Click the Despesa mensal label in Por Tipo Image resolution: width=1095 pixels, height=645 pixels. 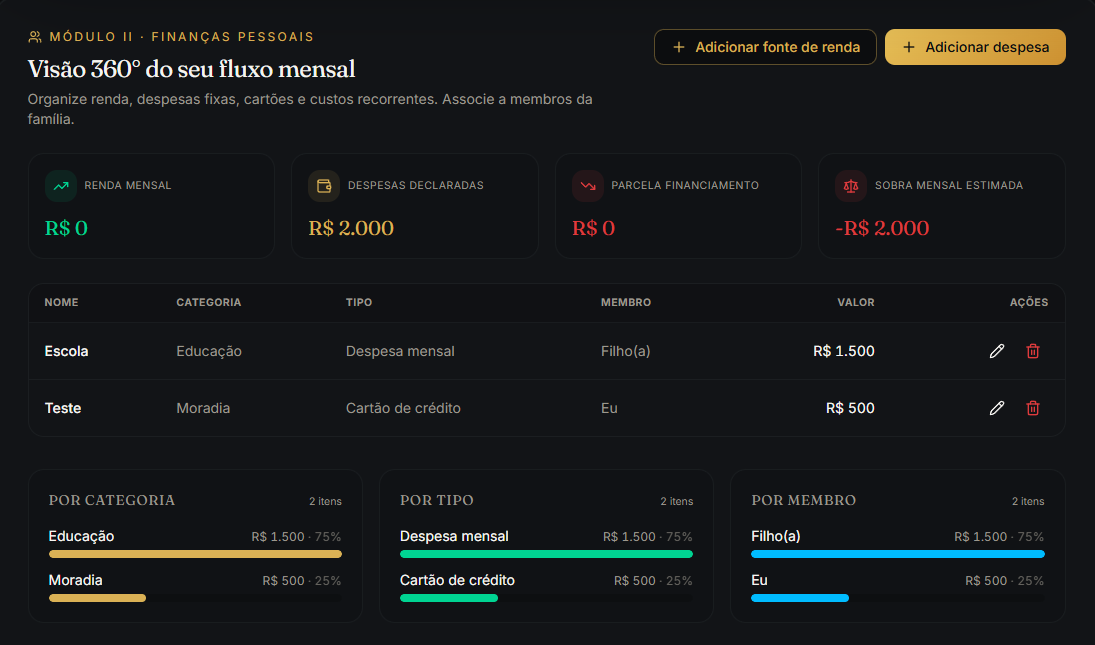click(x=454, y=537)
